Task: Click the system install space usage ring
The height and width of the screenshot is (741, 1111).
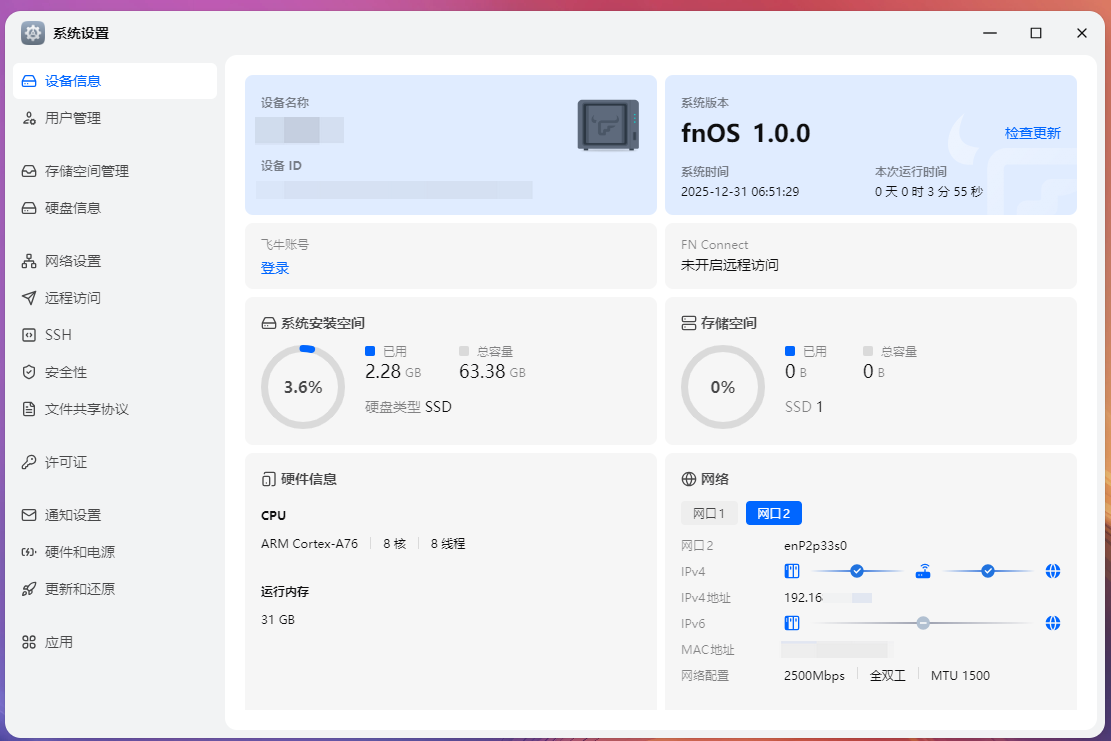Action: (x=303, y=387)
